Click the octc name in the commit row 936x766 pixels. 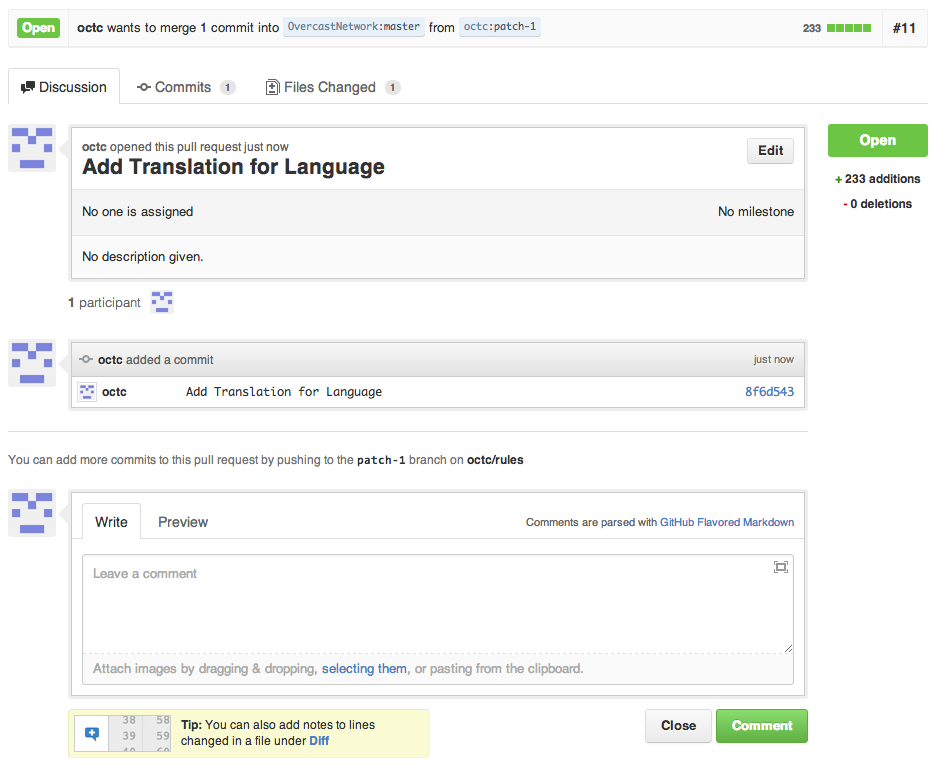tap(114, 392)
